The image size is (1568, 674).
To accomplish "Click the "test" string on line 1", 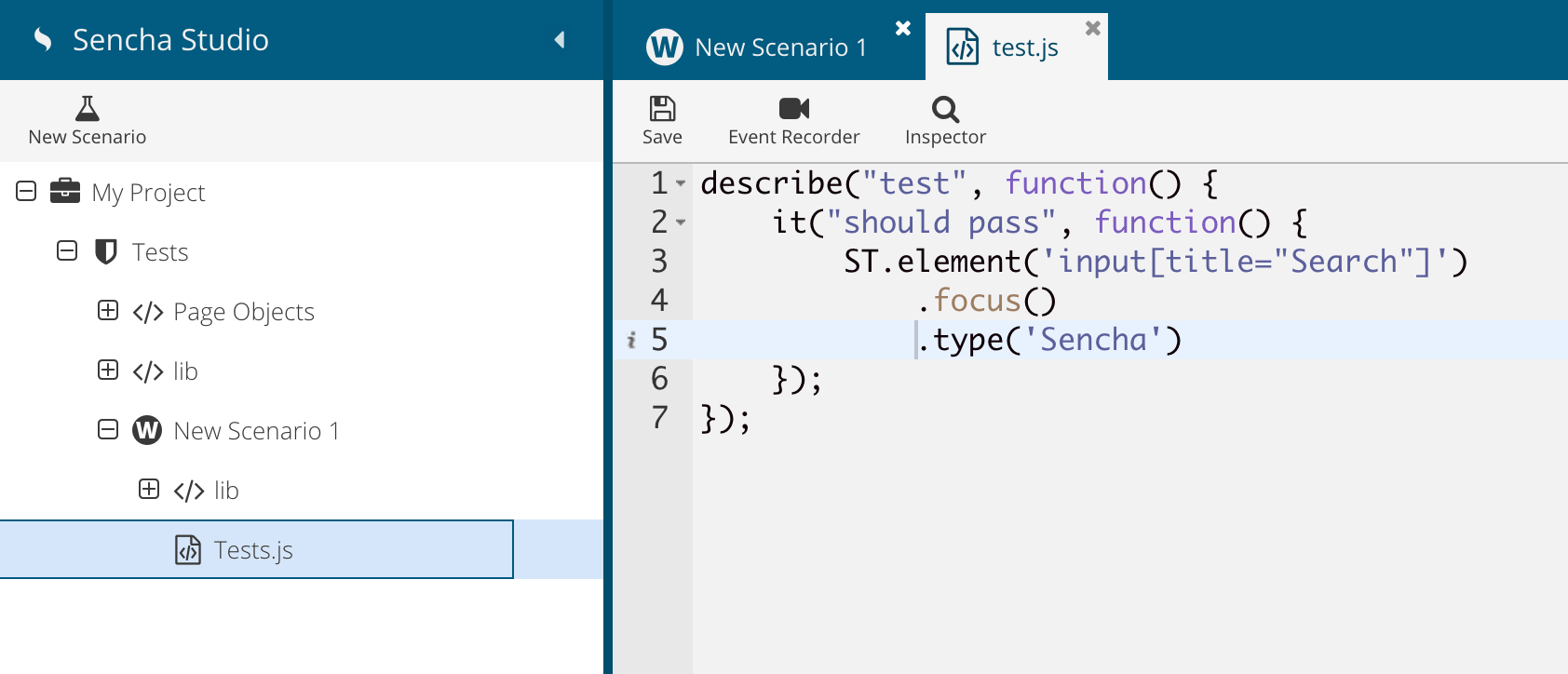I will click(x=914, y=183).
